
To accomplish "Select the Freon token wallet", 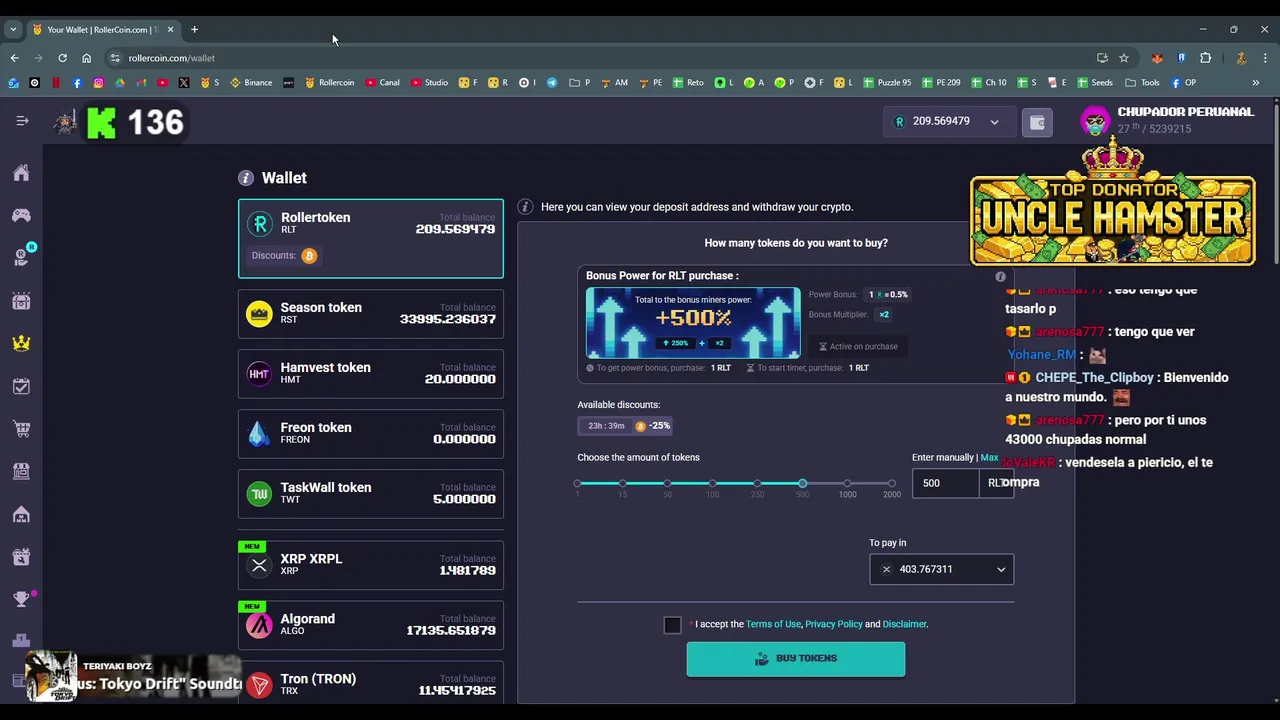I will pos(371,434).
